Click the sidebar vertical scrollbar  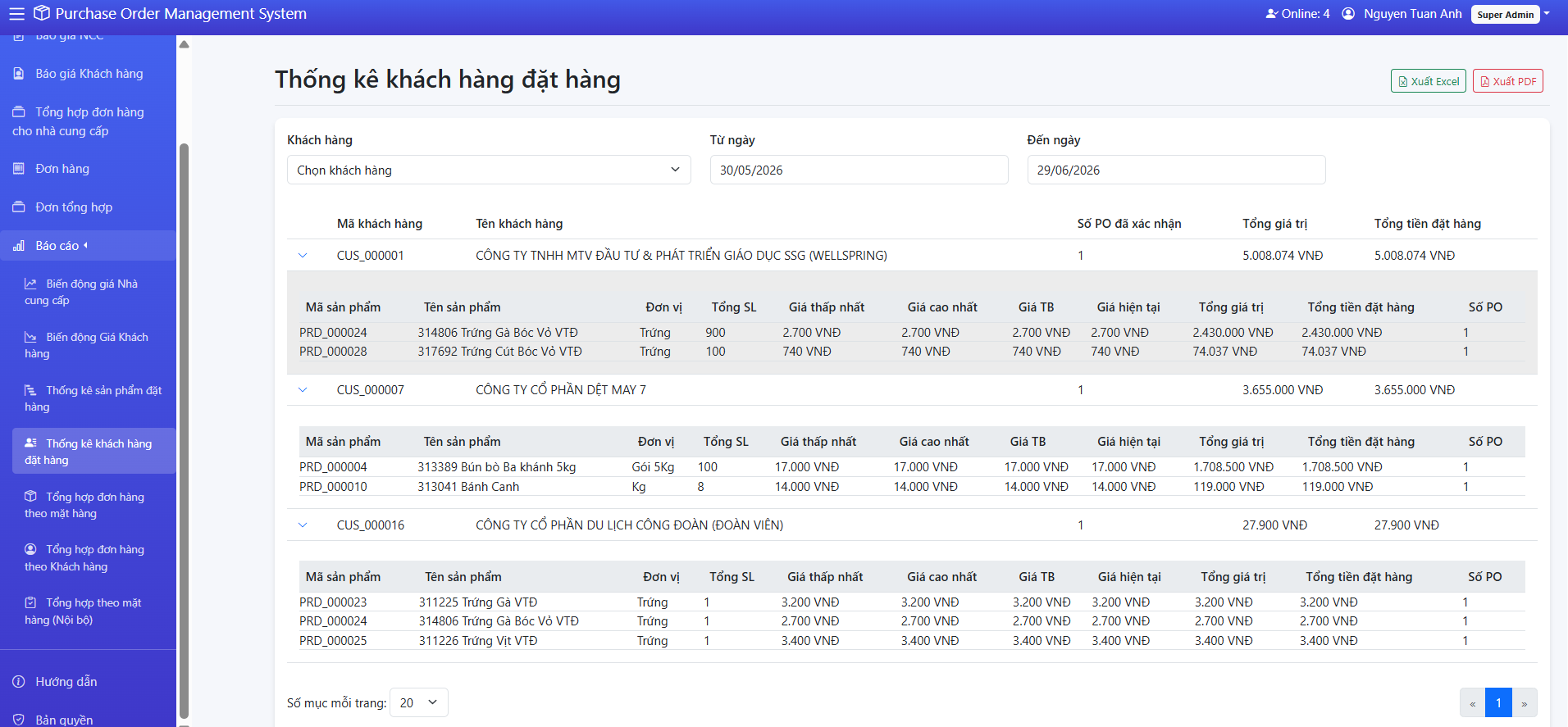point(185,430)
